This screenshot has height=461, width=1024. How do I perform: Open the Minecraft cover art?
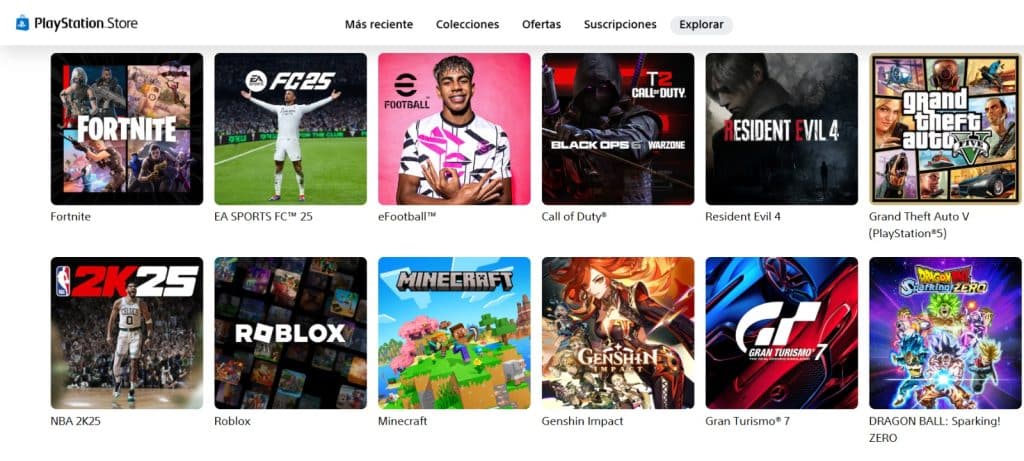point(455,333)
